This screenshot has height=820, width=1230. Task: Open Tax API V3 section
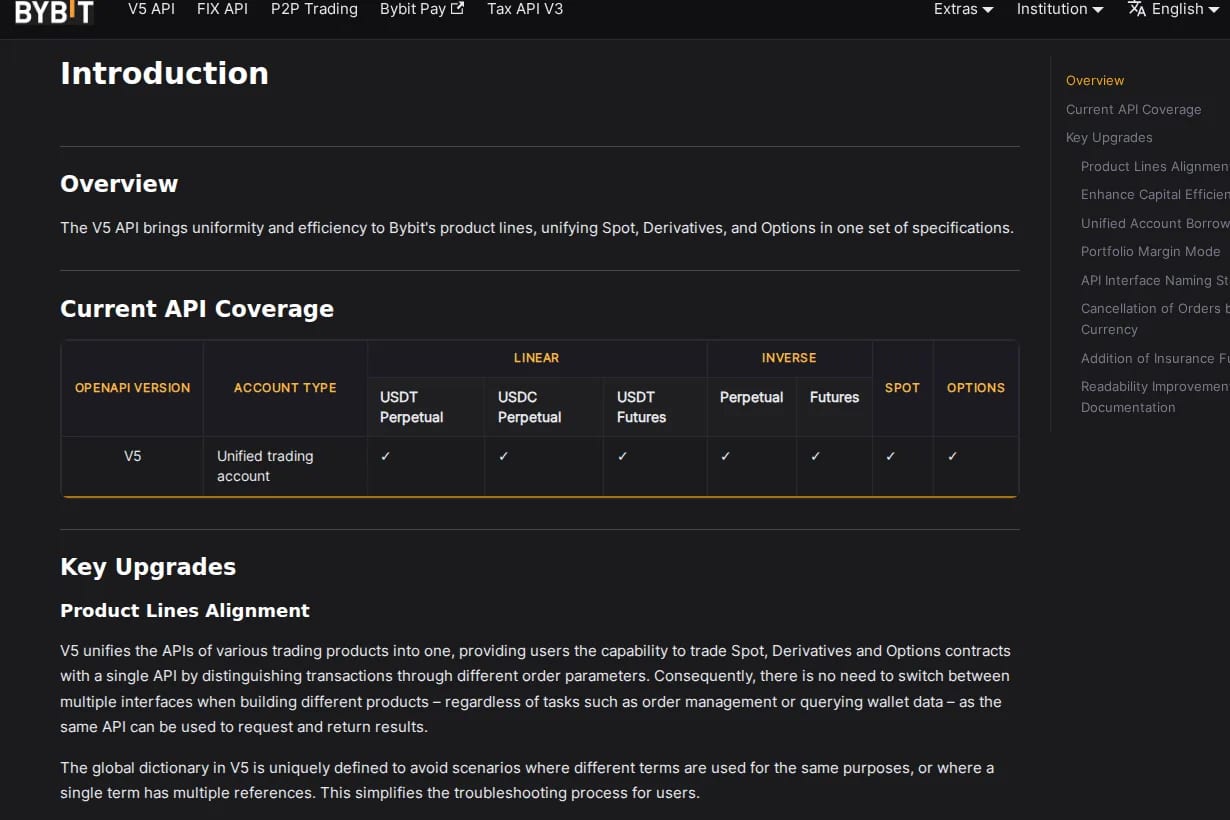tap(525, 9)
